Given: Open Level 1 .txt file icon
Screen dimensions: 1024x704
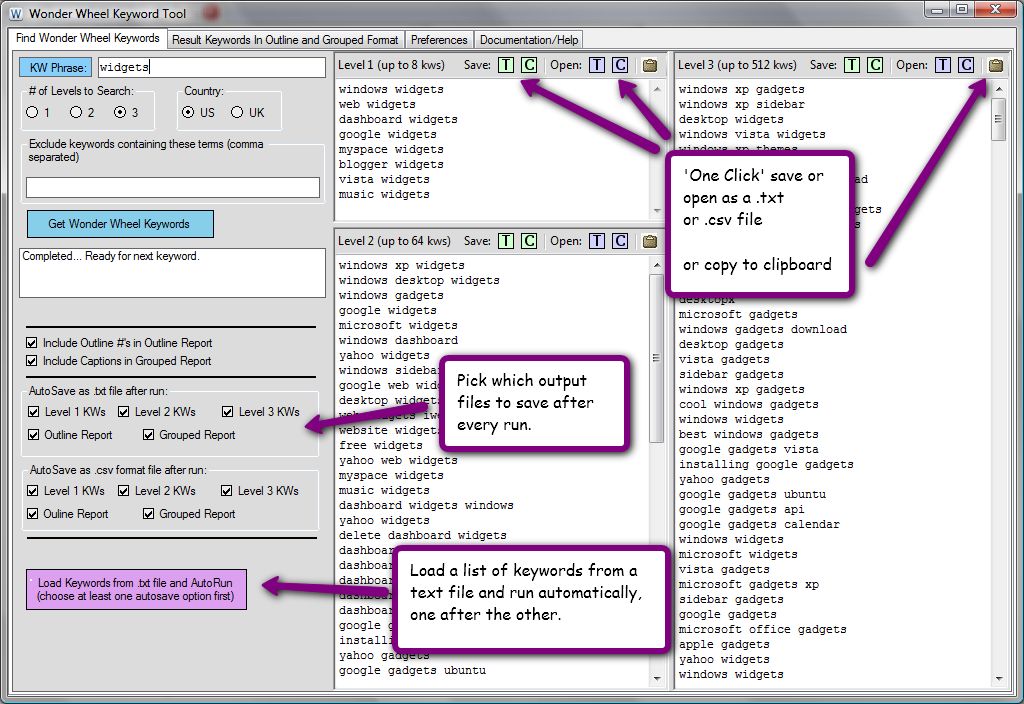Looking at the screenshot, I should (x=597, y=65).
